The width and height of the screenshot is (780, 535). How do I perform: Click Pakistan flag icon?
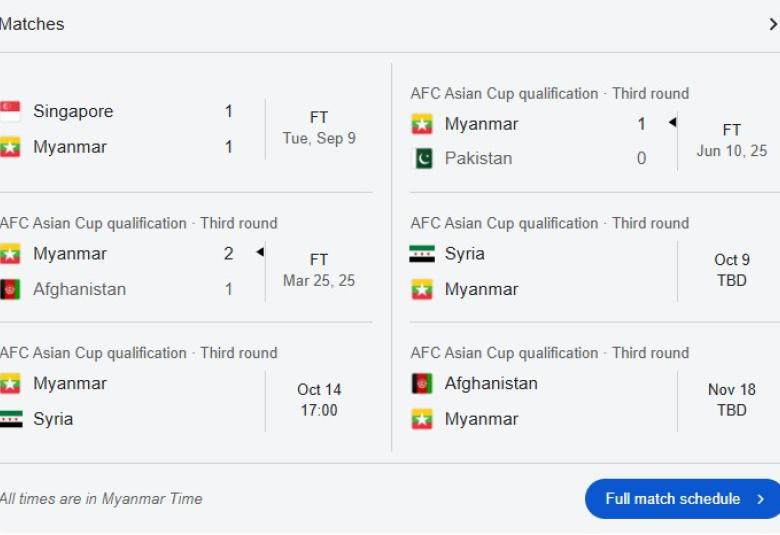pos(422,159)
